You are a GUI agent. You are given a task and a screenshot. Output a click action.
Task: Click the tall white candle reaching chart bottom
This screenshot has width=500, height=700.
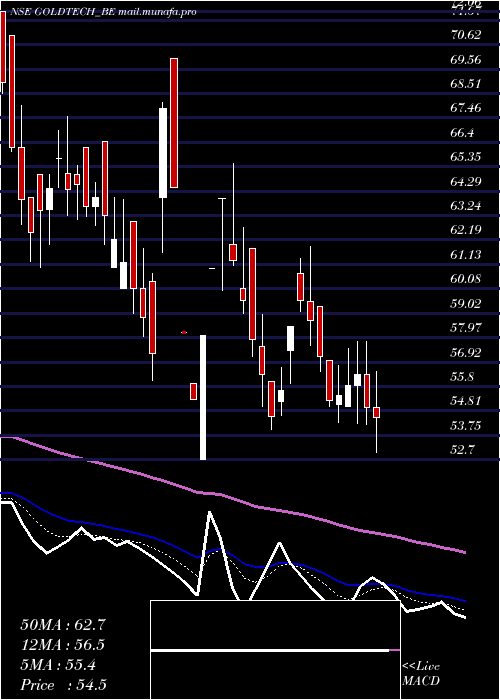coord(203,397)
